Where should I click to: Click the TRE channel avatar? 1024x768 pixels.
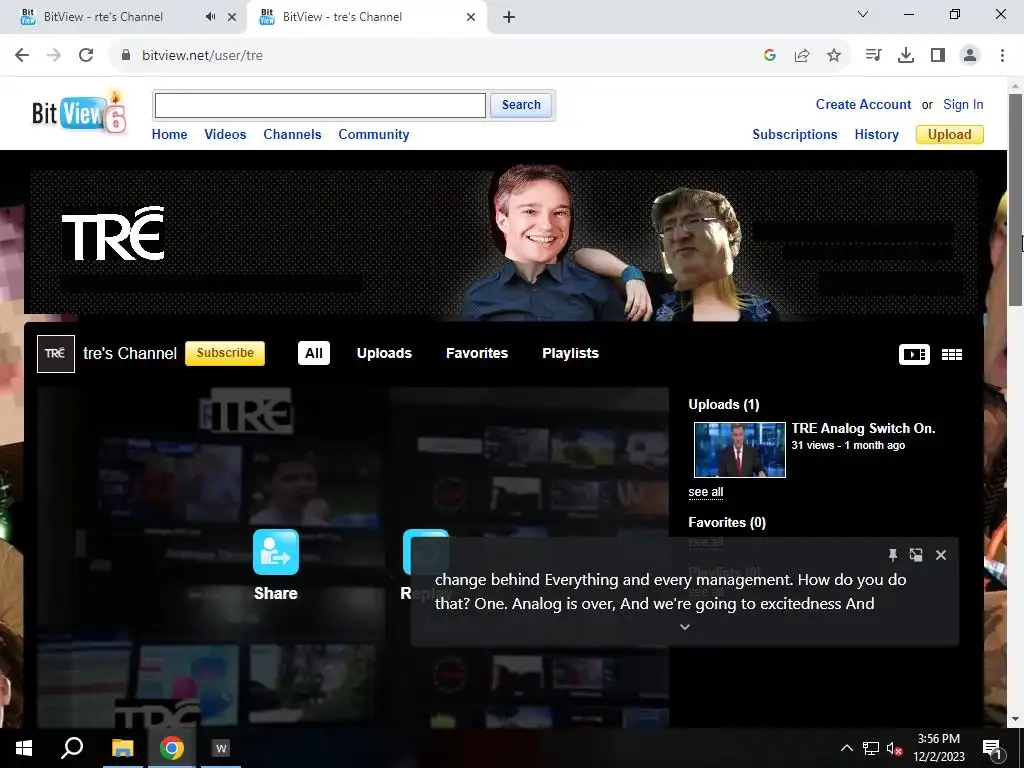56,353
